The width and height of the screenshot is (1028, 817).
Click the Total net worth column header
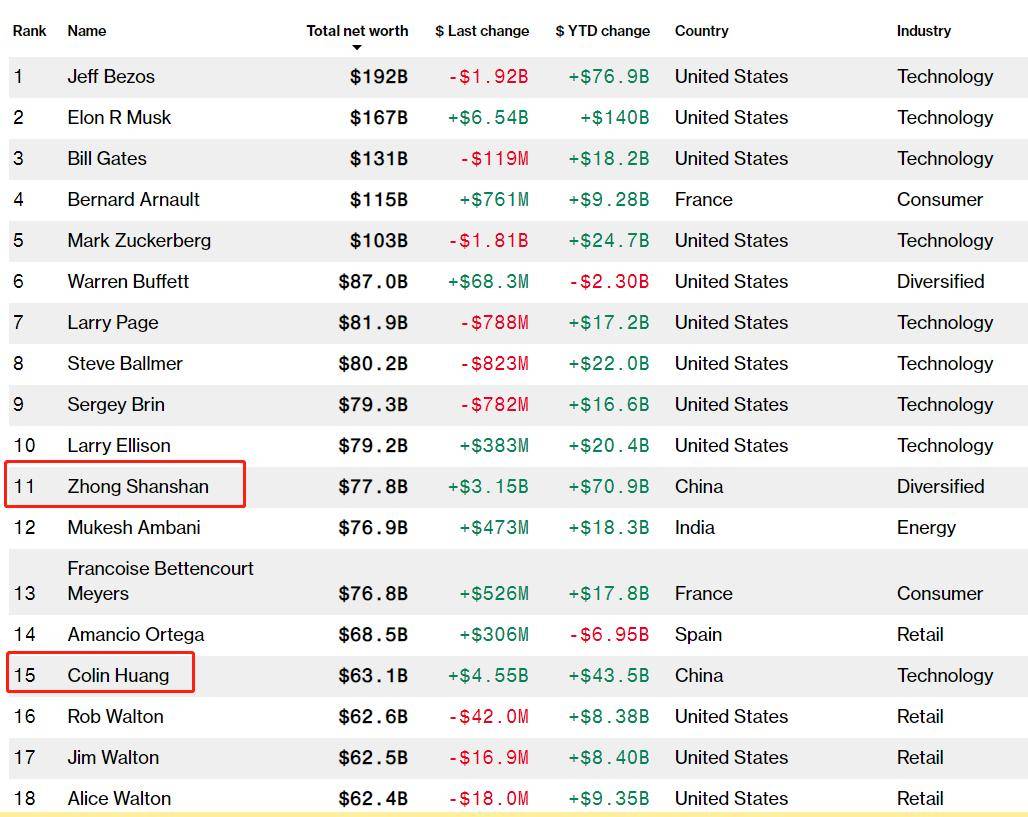coord(357,31)
